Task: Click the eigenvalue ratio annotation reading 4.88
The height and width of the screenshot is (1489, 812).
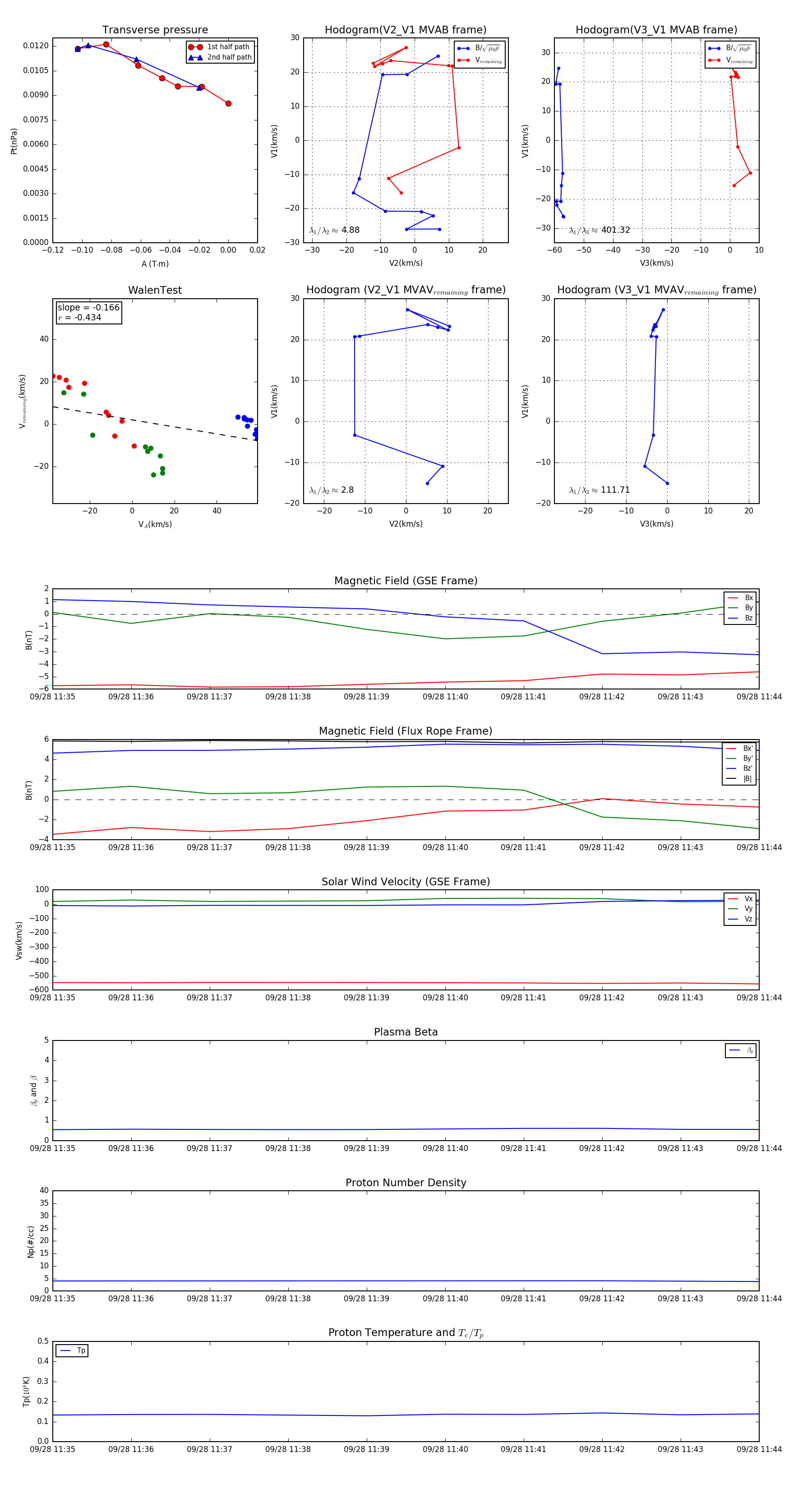Action: point(334,230)
